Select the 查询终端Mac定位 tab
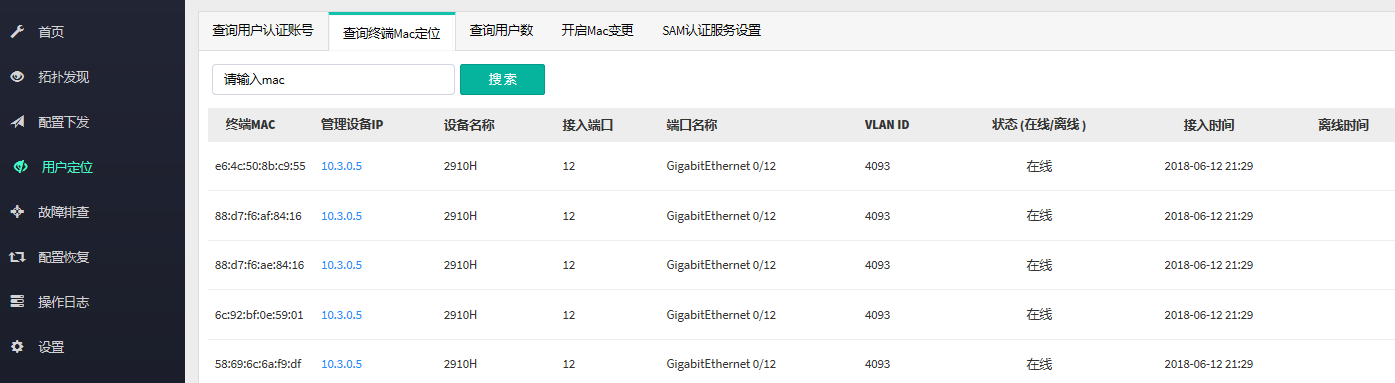This screenshot has width=1395, height=383. 392,31
